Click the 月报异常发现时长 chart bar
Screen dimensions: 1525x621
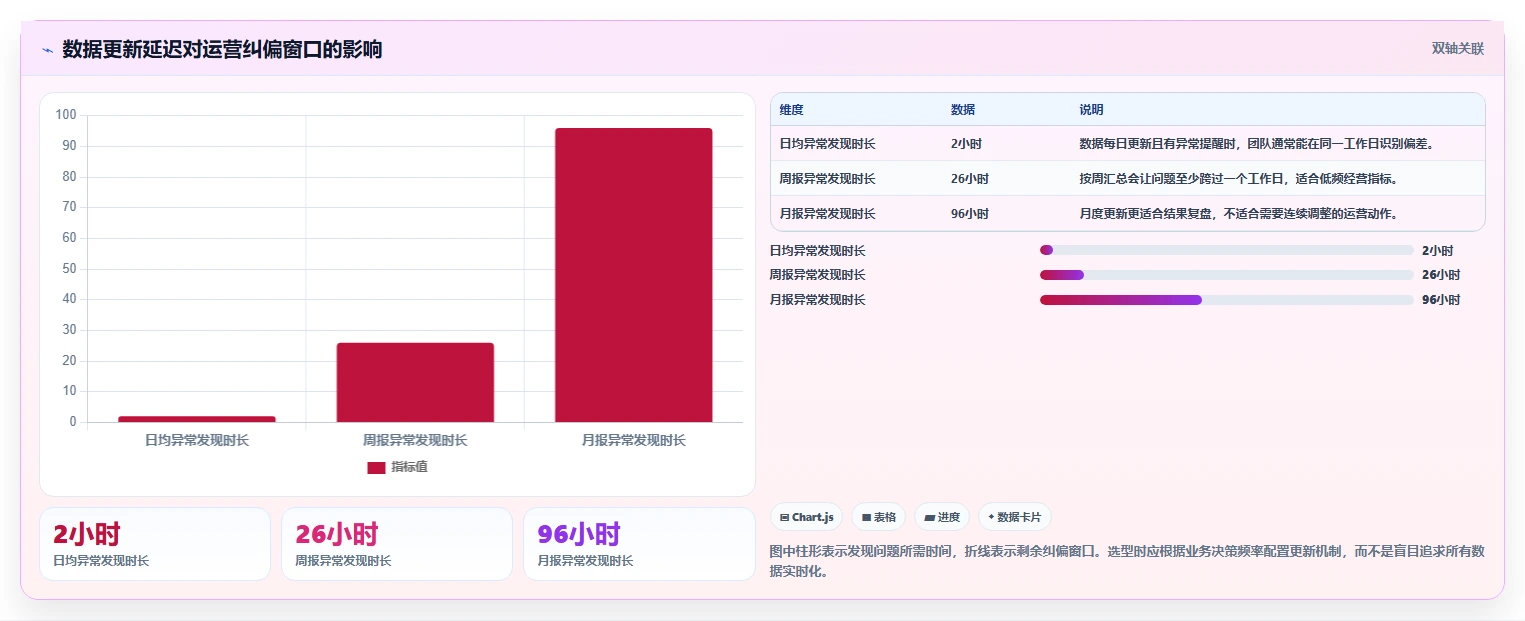[634, 275]
